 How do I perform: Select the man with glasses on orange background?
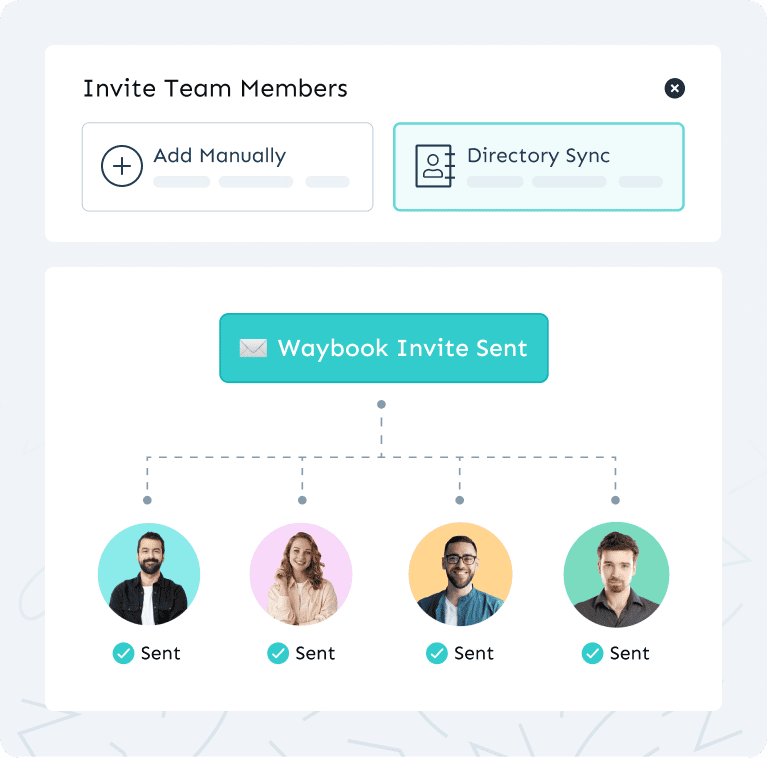460,574
